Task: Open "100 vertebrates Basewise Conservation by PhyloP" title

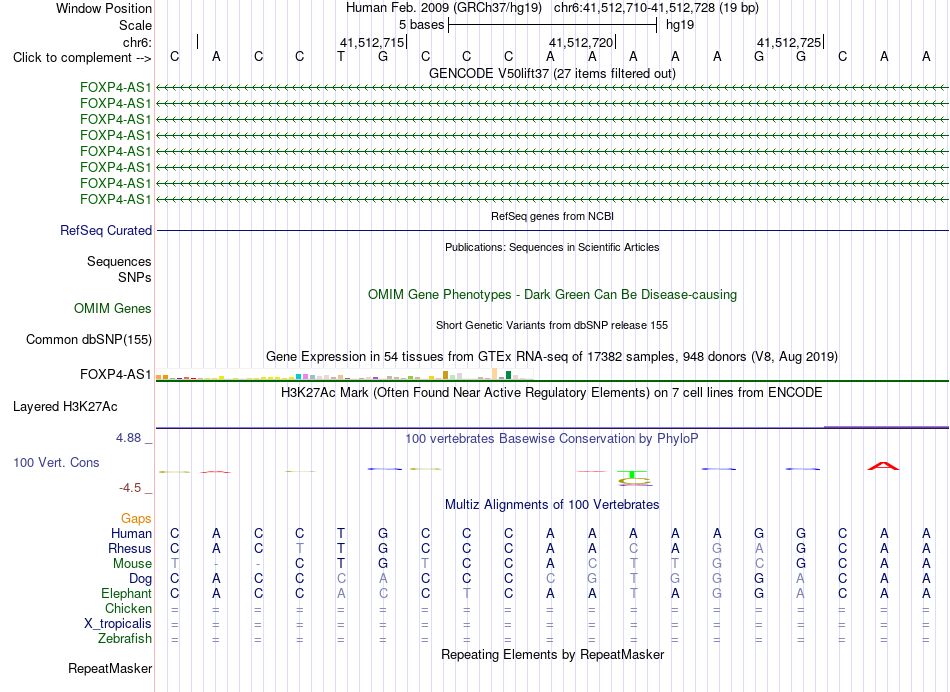Action: [x=552, y=438]
